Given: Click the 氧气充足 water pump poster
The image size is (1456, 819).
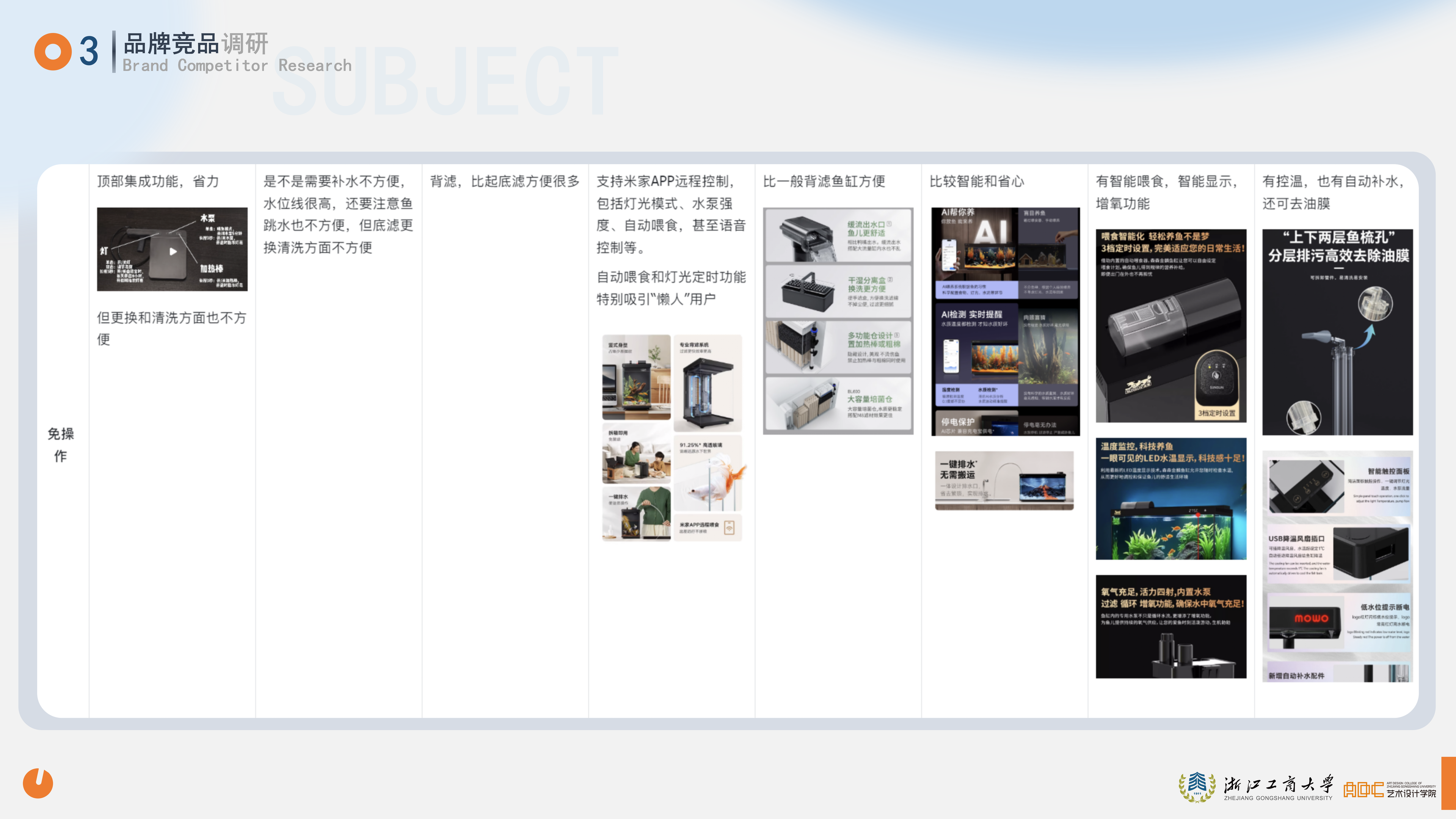Looking at the screenshot, I should pos(1171,627).
